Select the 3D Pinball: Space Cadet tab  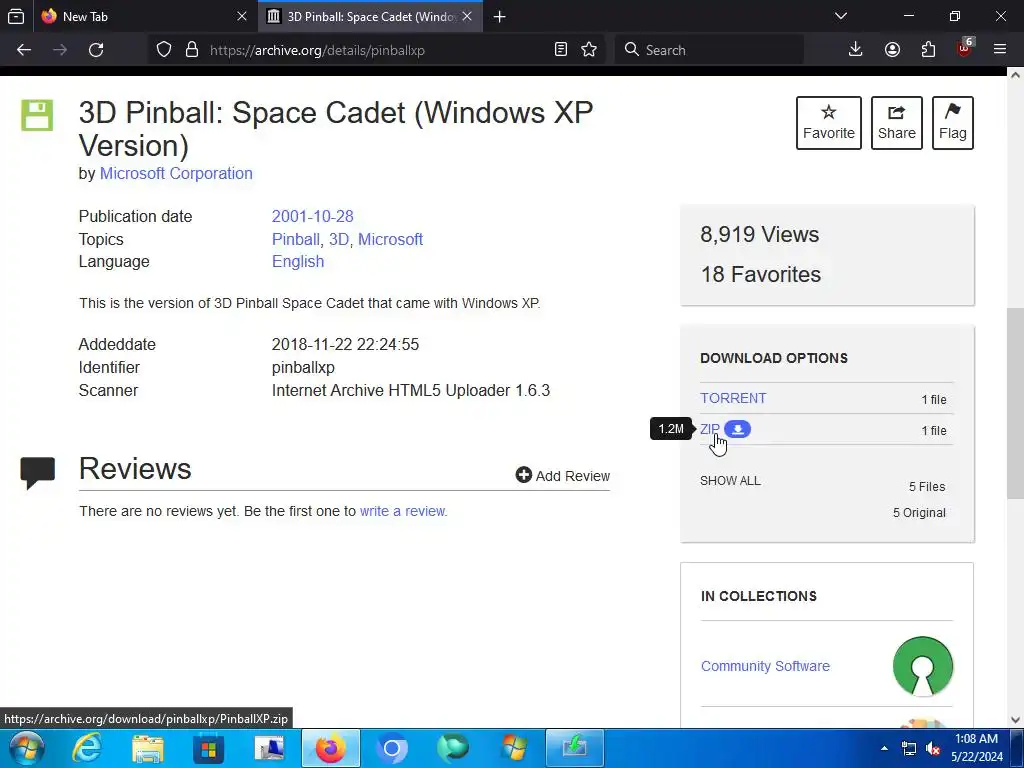370,16
